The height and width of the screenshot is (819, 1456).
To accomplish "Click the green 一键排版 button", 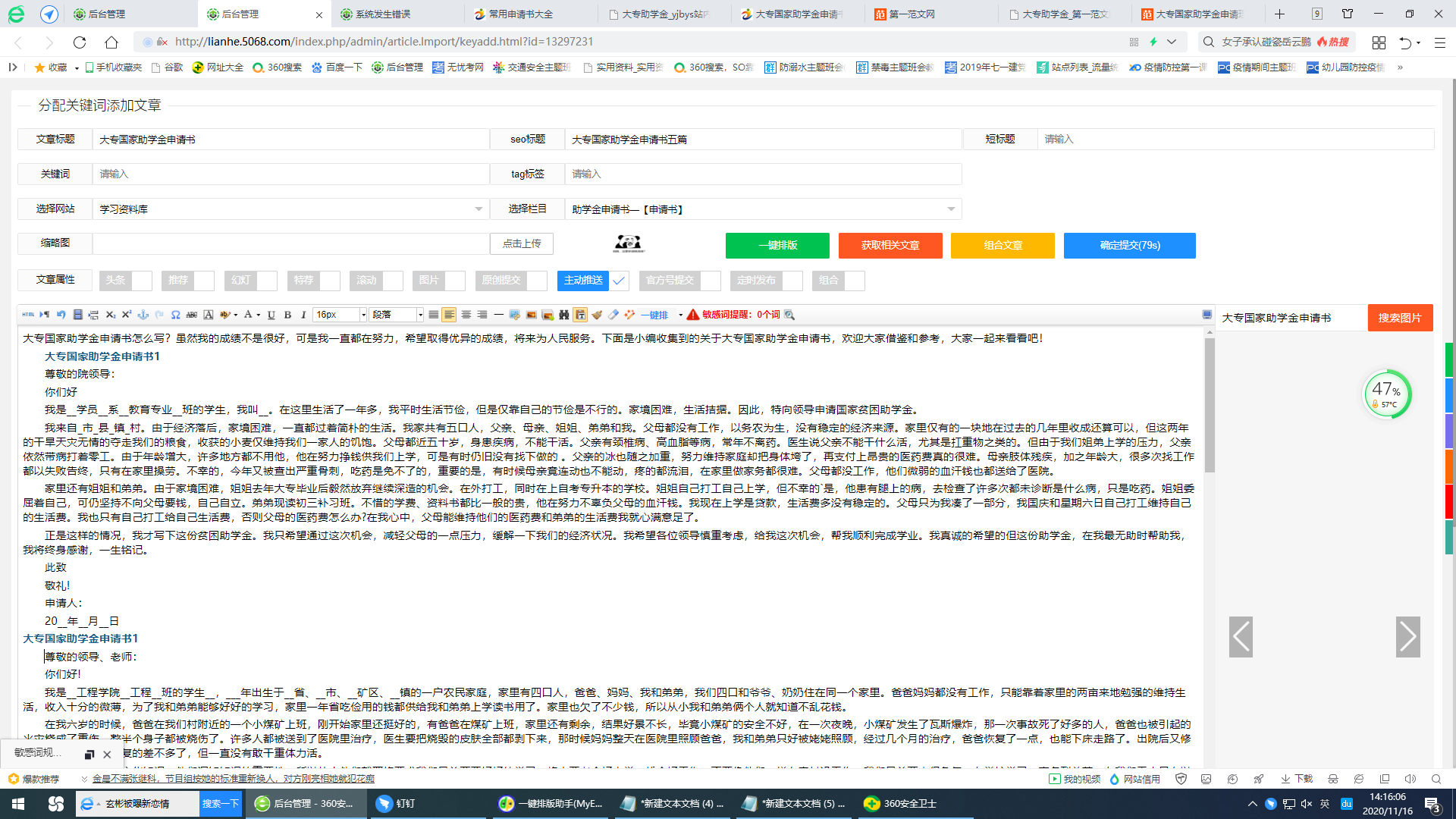I will click(777, 246).
